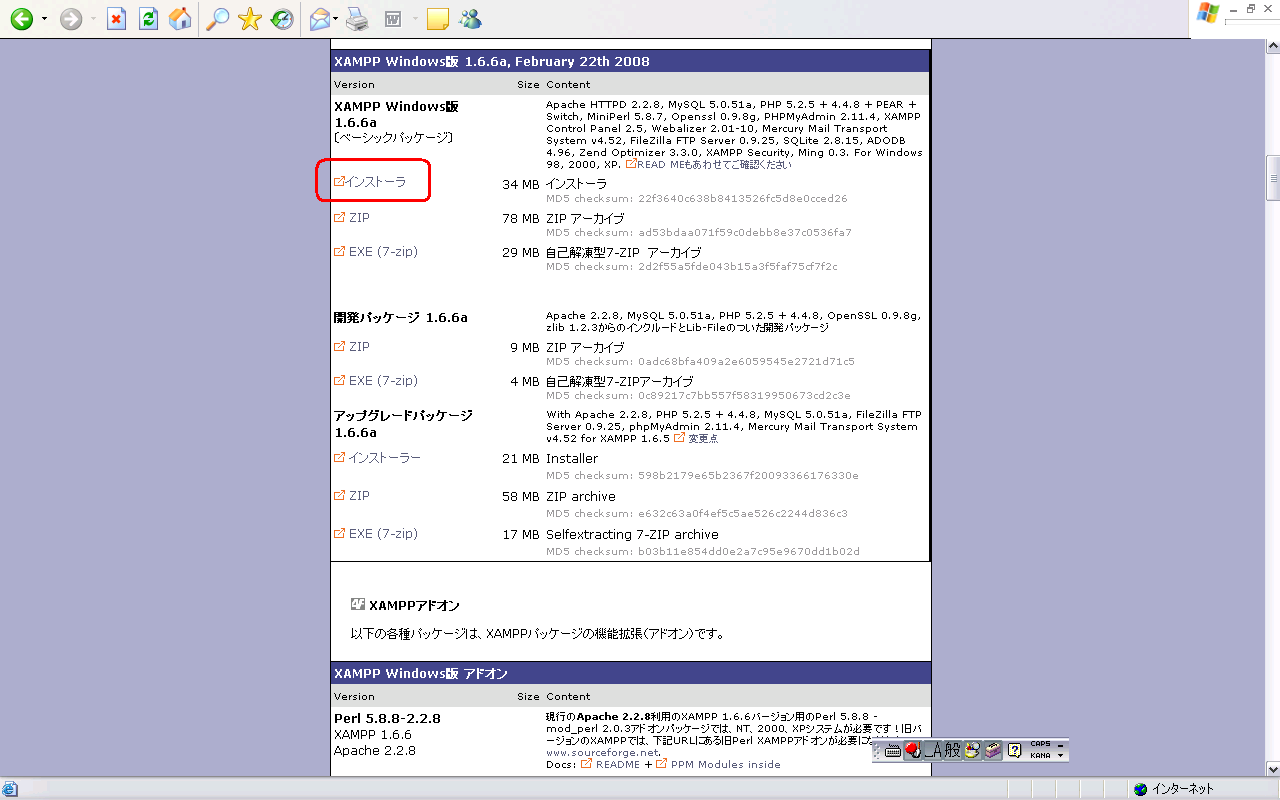Image resolution: width=1280 pixels, height=800 pixels.
Task: Open the IME toolbox tools icon
Action: click(992, 750)
